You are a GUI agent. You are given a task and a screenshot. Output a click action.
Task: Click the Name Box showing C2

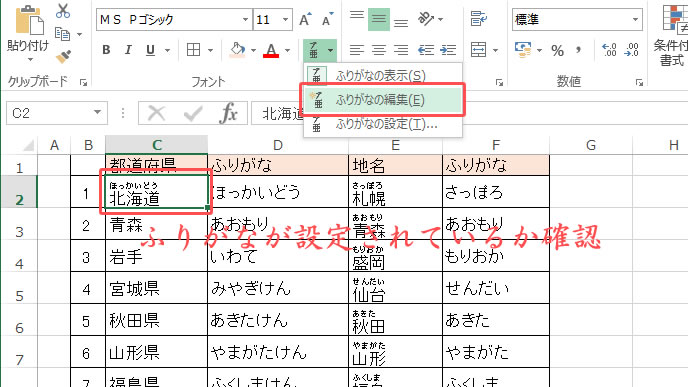pyautogui.click(x=56, y=114)
